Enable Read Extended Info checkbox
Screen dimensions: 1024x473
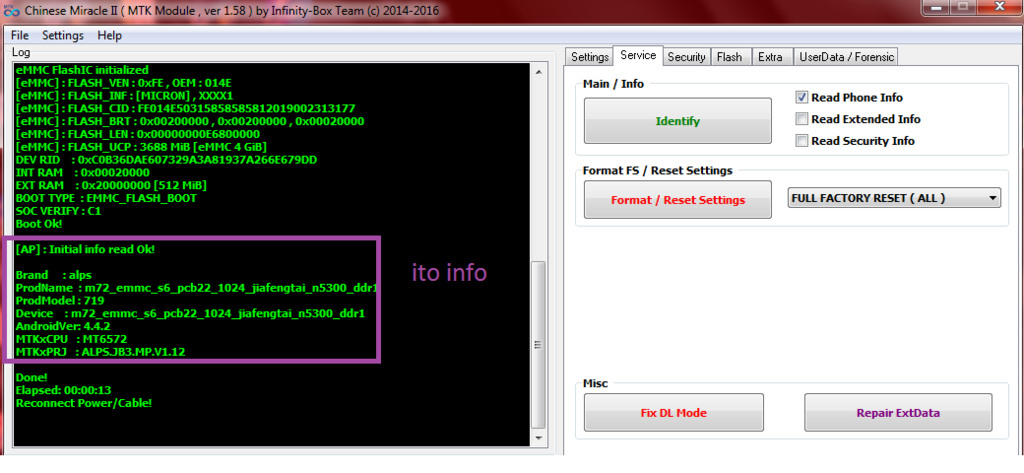[801, 119]
